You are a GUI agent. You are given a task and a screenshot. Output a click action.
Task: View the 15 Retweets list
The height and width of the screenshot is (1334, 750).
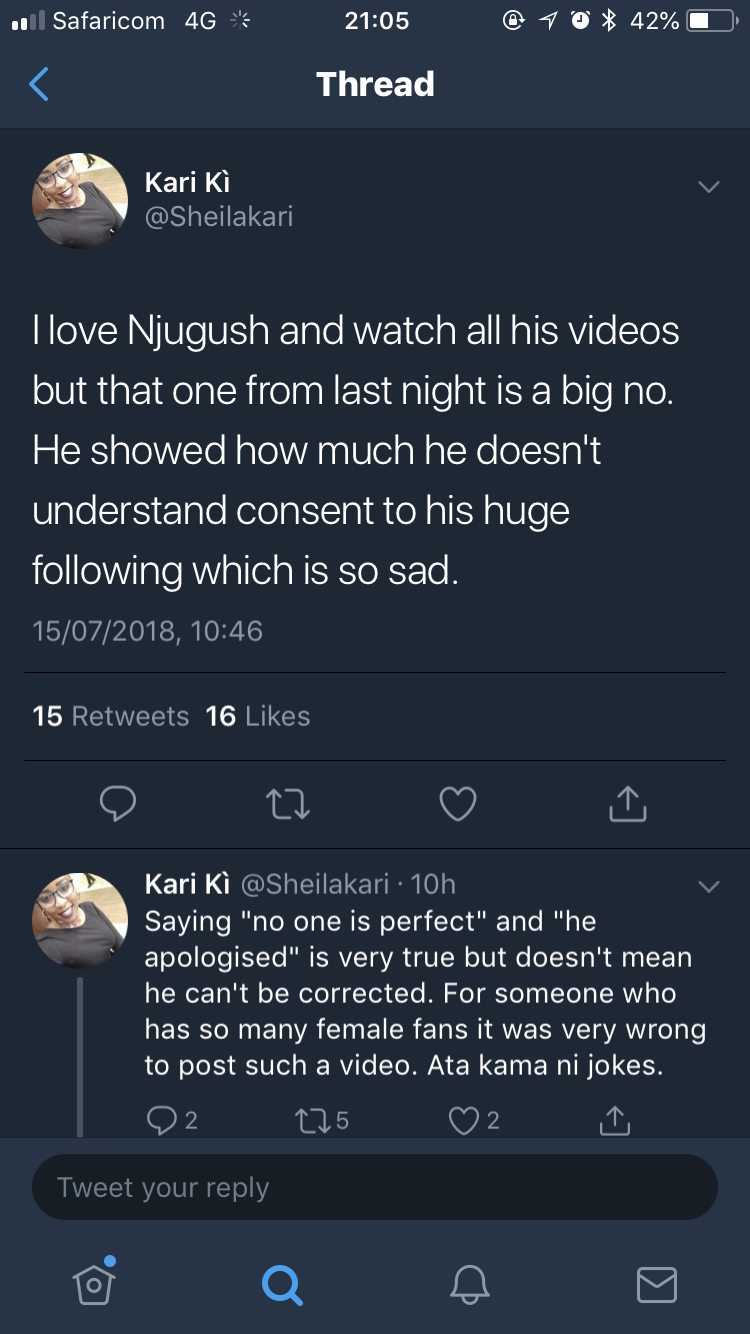coord(111,716)
